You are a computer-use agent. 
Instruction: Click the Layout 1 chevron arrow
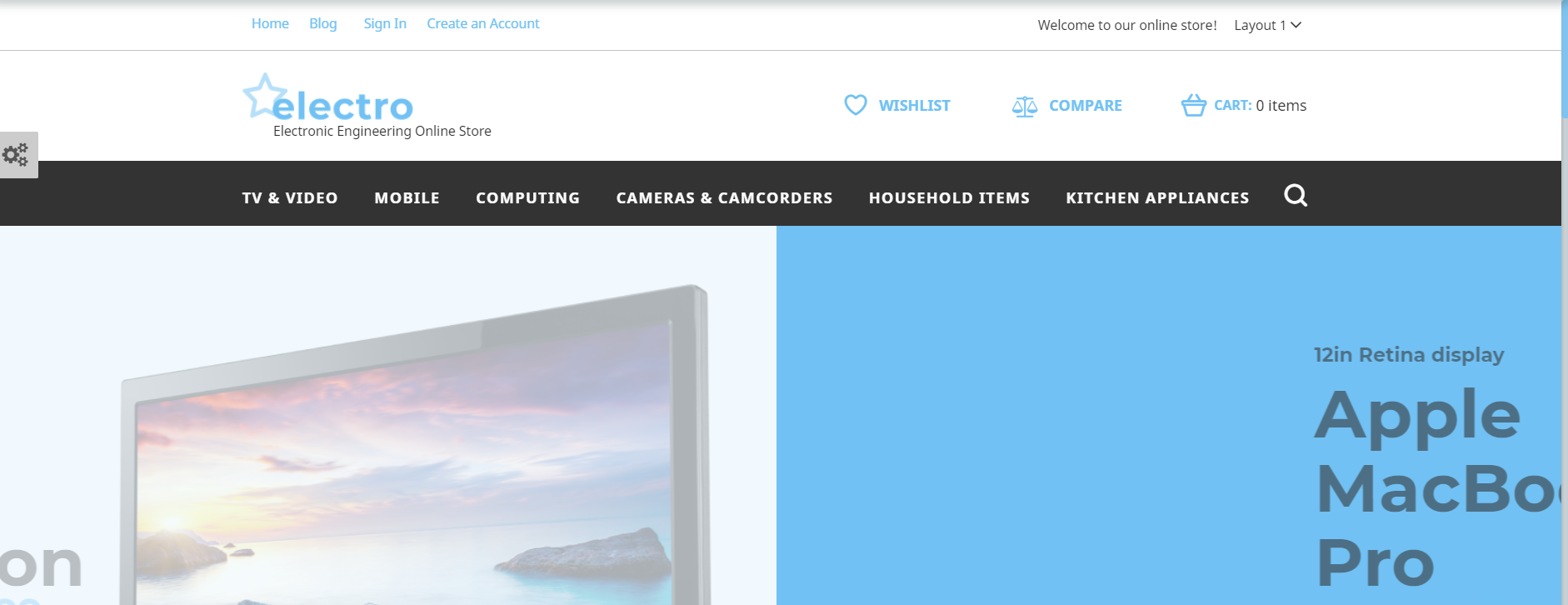[x=1296, y=25]
